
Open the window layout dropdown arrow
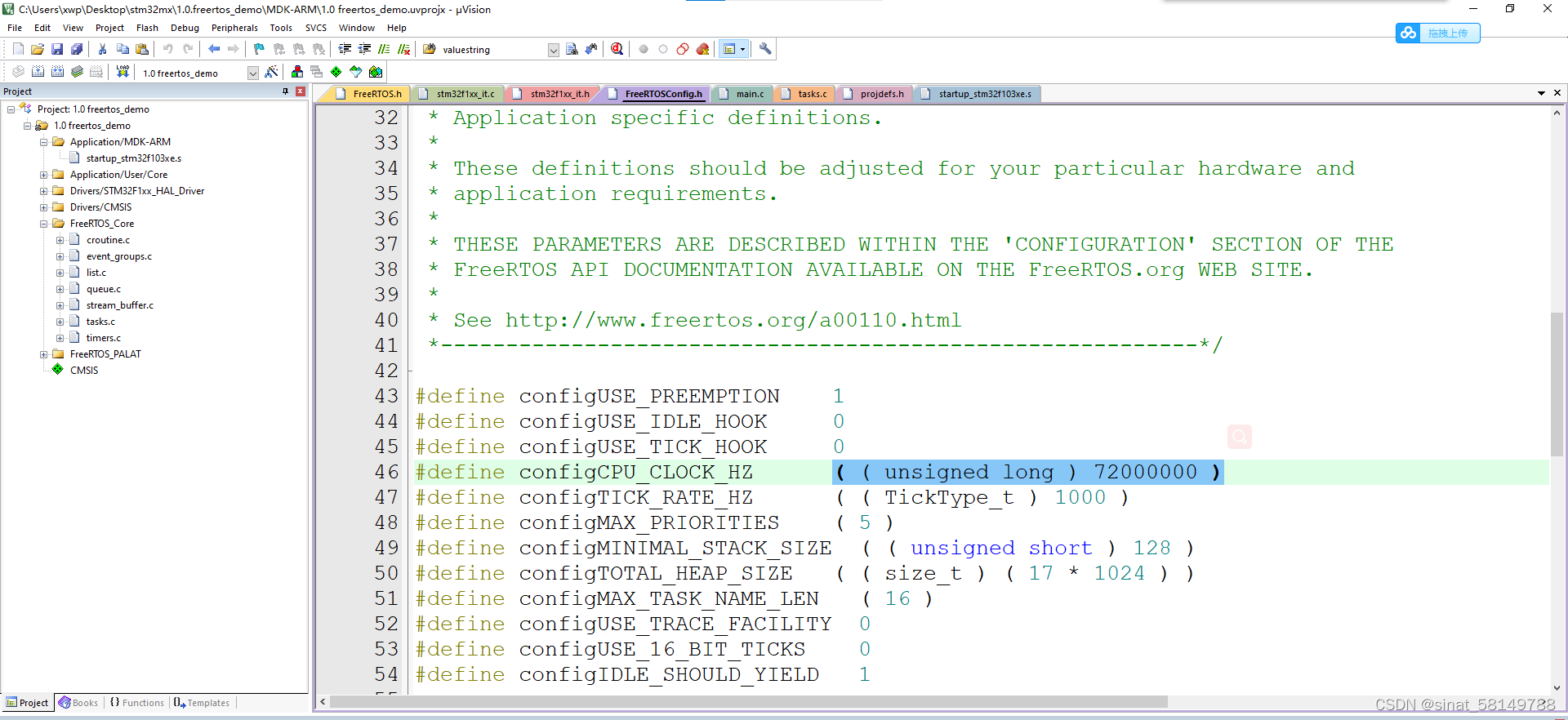pos(742,49)
